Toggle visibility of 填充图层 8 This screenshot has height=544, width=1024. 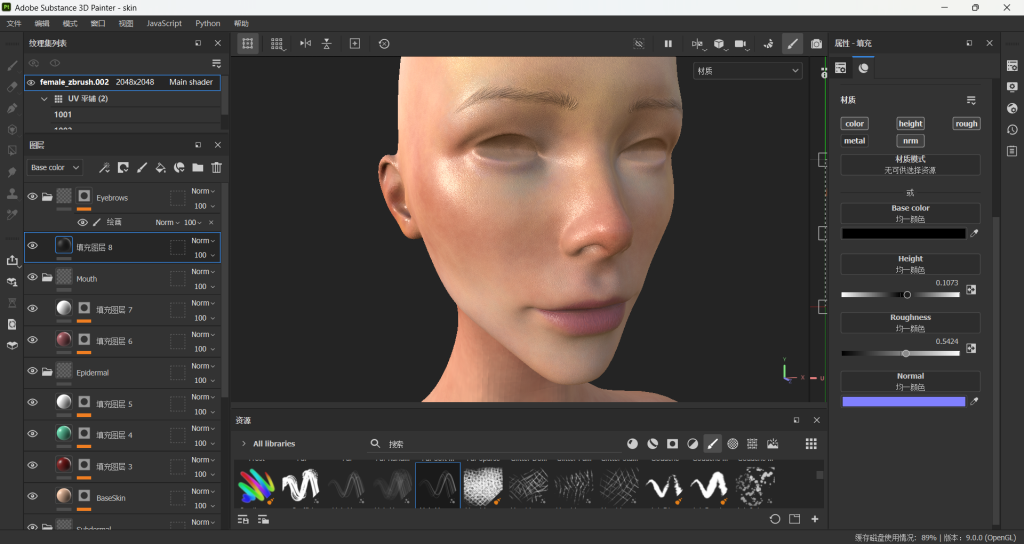coord(32,246)
